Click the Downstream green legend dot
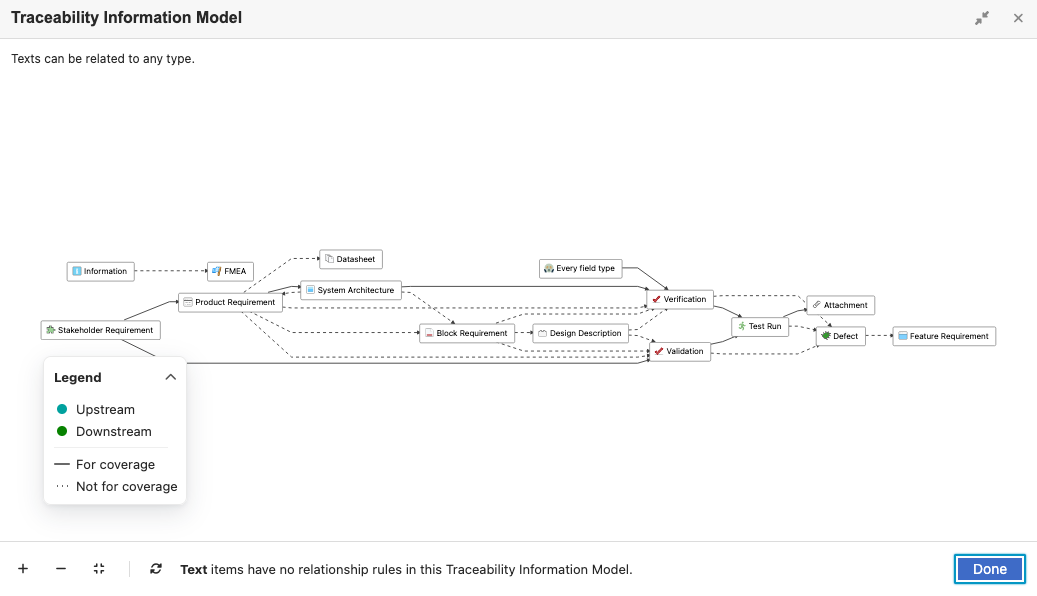Image resolution: width=1037 pixels, height=596 pixels. [62, 431]
